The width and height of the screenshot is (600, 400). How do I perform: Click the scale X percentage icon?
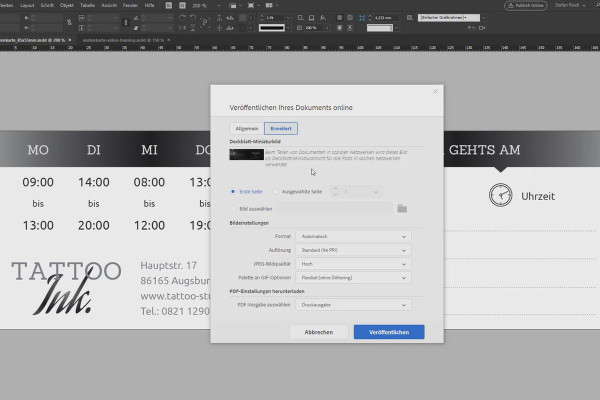pyautogui.click(x=82, y=18)
